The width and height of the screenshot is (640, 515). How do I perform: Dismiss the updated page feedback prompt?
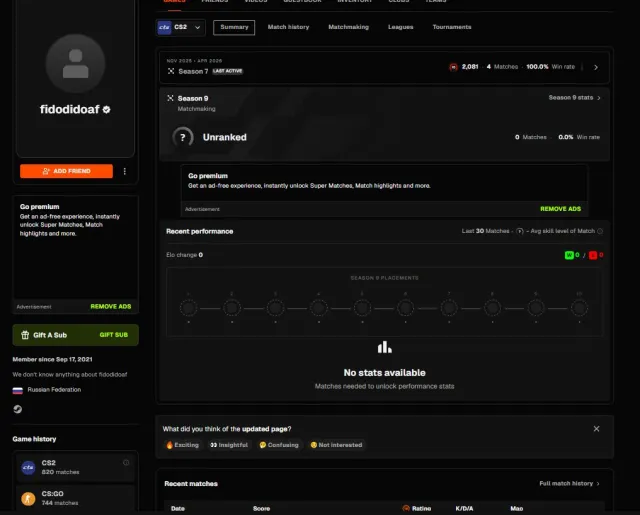tap(596, 429)
